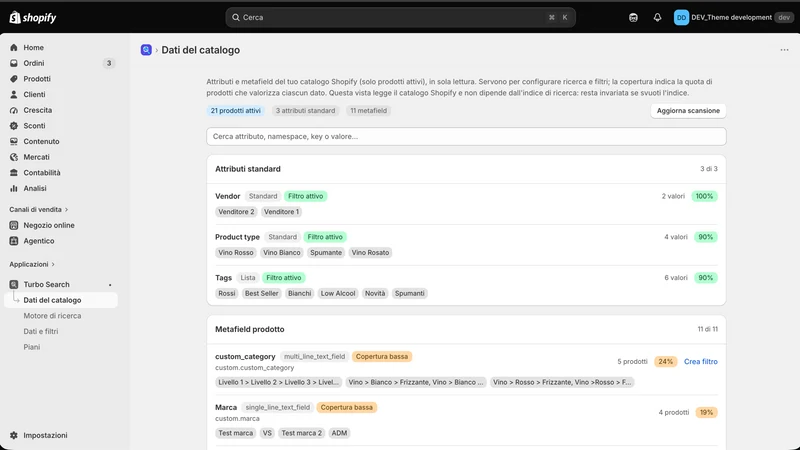
Task: Open Impostazioni settings link
Action: tap(45, 435)
